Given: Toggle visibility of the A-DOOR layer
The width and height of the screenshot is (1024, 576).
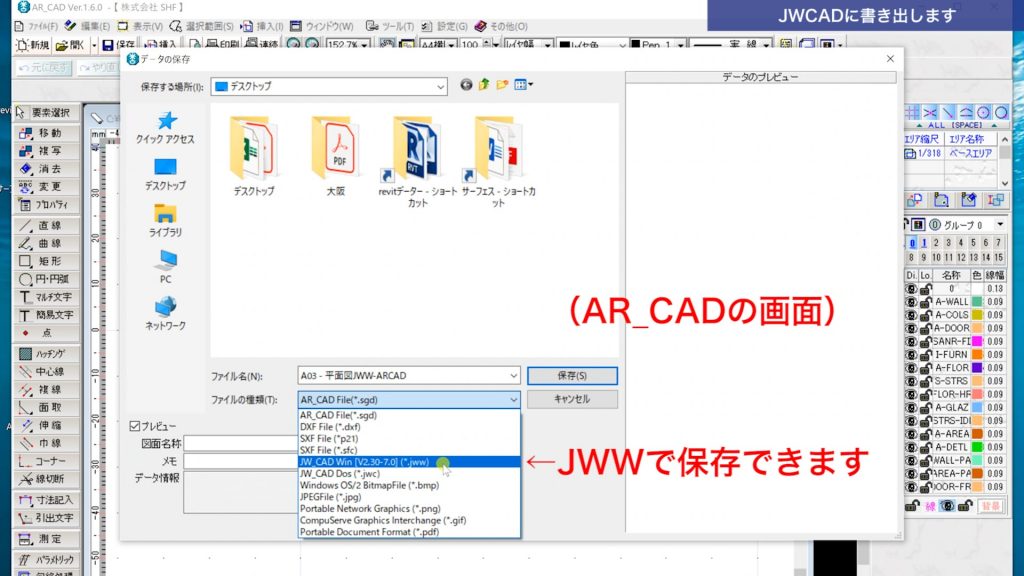Looking at the screenshot, I should click(909, 327).
